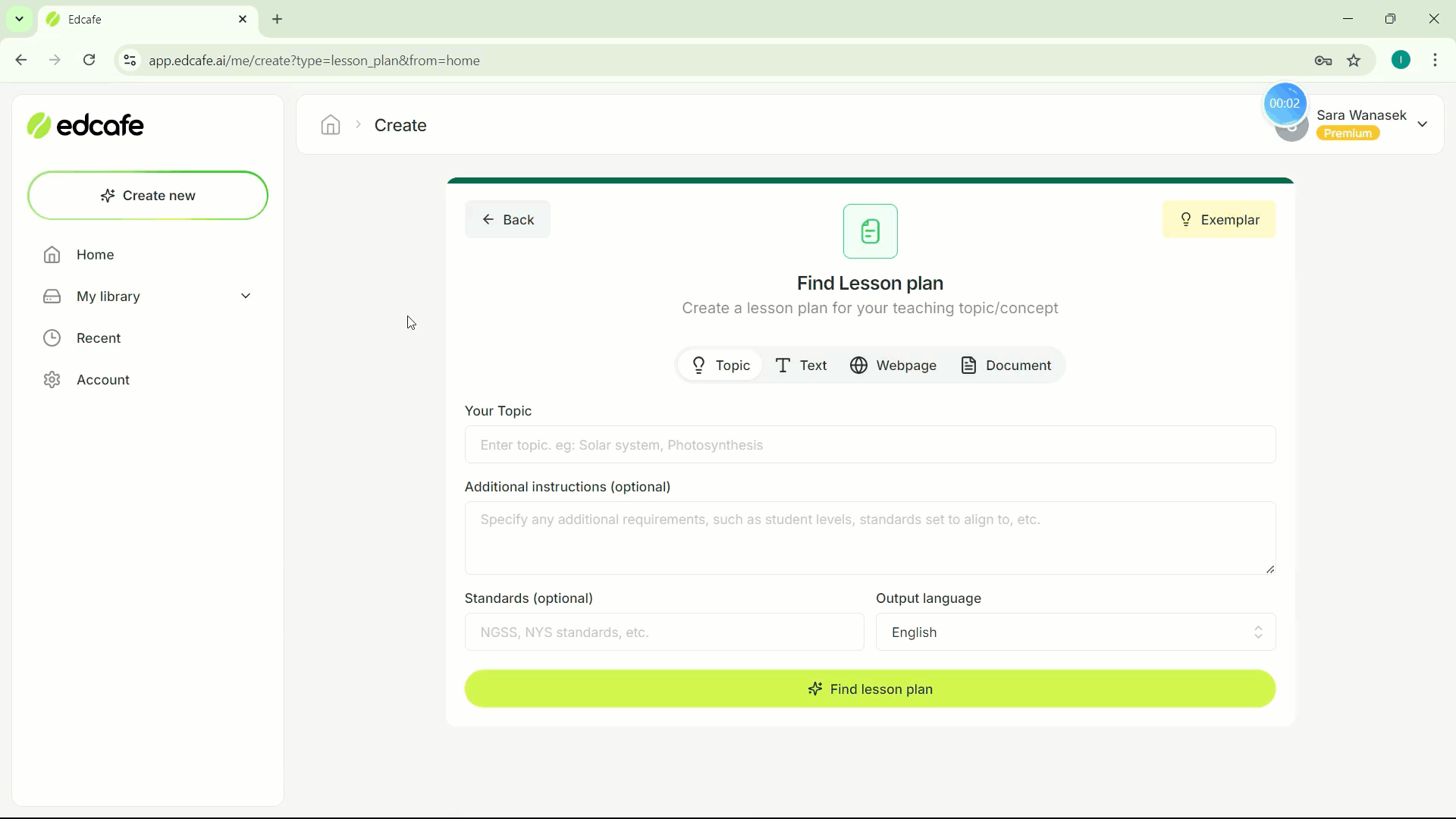Focus the Standards input field
This screenshot has height=819, width=1456.
point(664,632)
